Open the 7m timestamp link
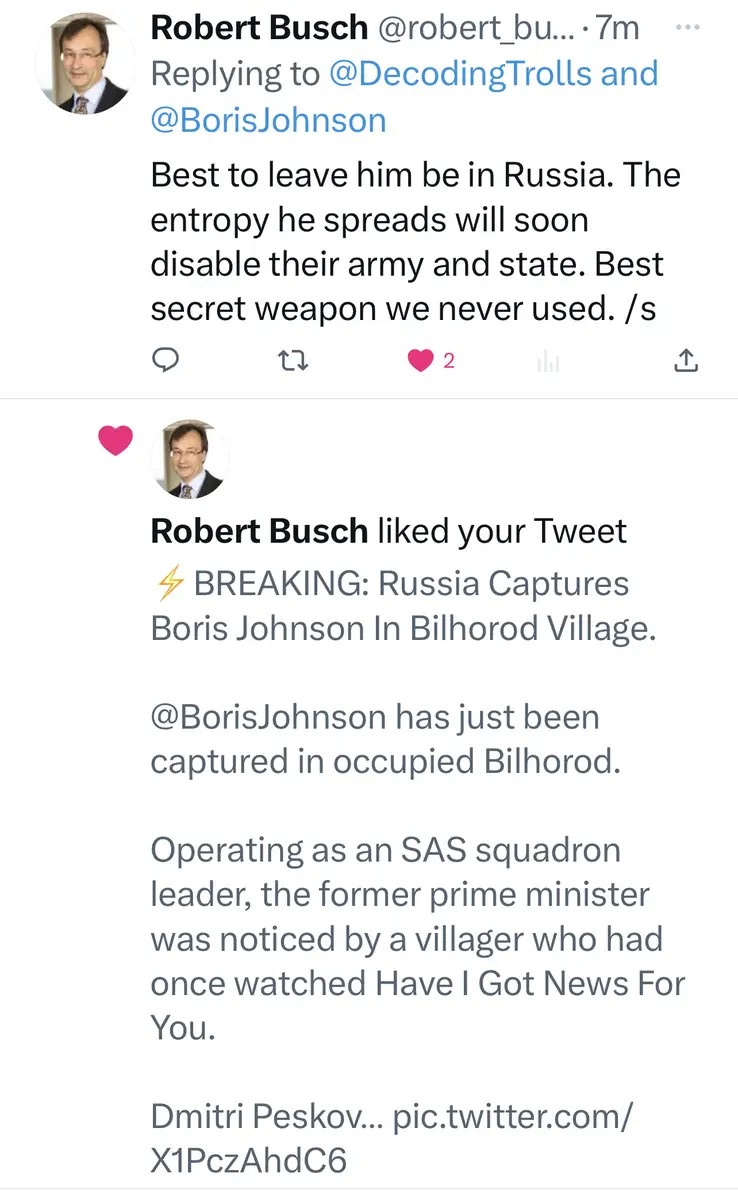The width and height of the screenshot is (738, 1200). point(617,28)
